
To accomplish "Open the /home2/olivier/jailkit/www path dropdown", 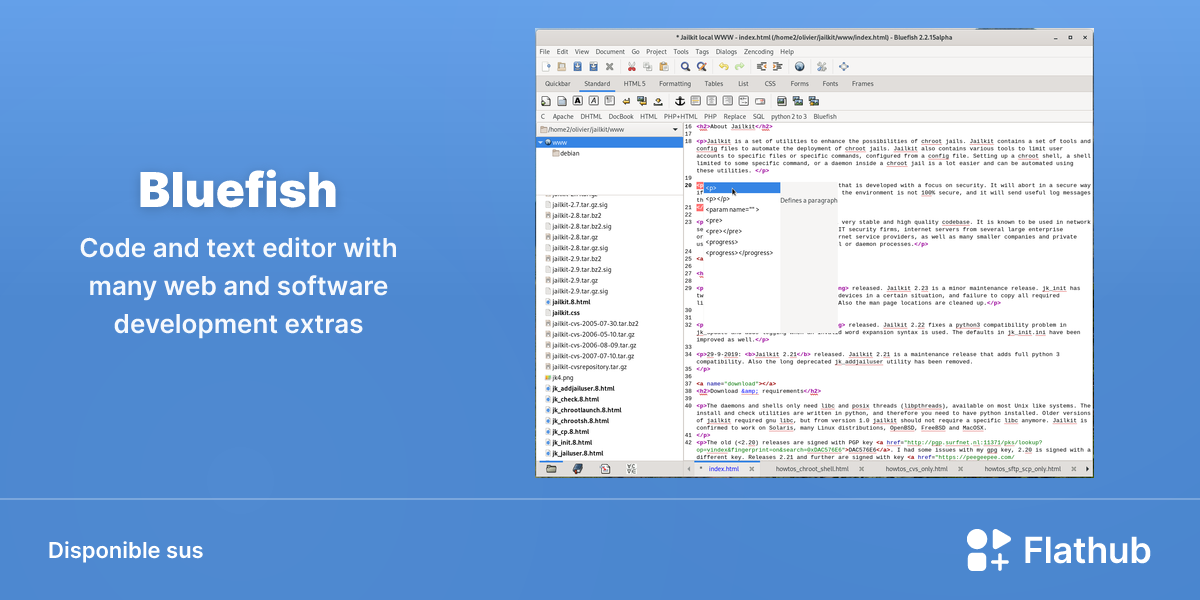I will 610,129.
